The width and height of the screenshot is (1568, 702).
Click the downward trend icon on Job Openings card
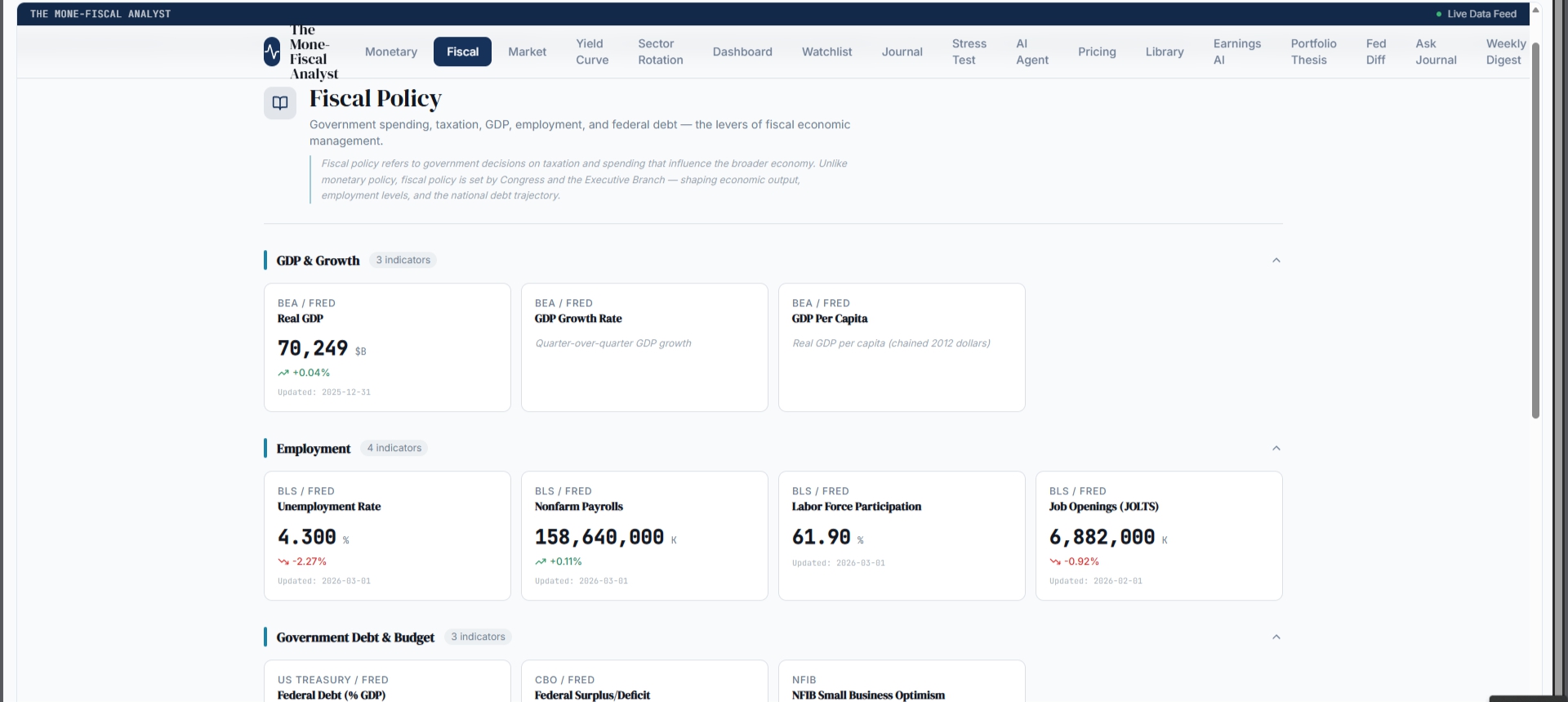point(1055,561)
